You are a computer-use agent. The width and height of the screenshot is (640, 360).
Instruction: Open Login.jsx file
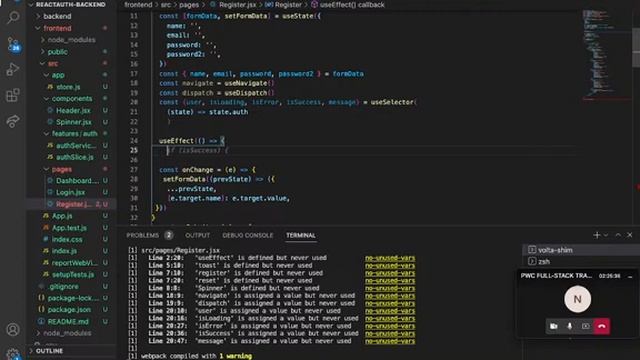point(70,192)
